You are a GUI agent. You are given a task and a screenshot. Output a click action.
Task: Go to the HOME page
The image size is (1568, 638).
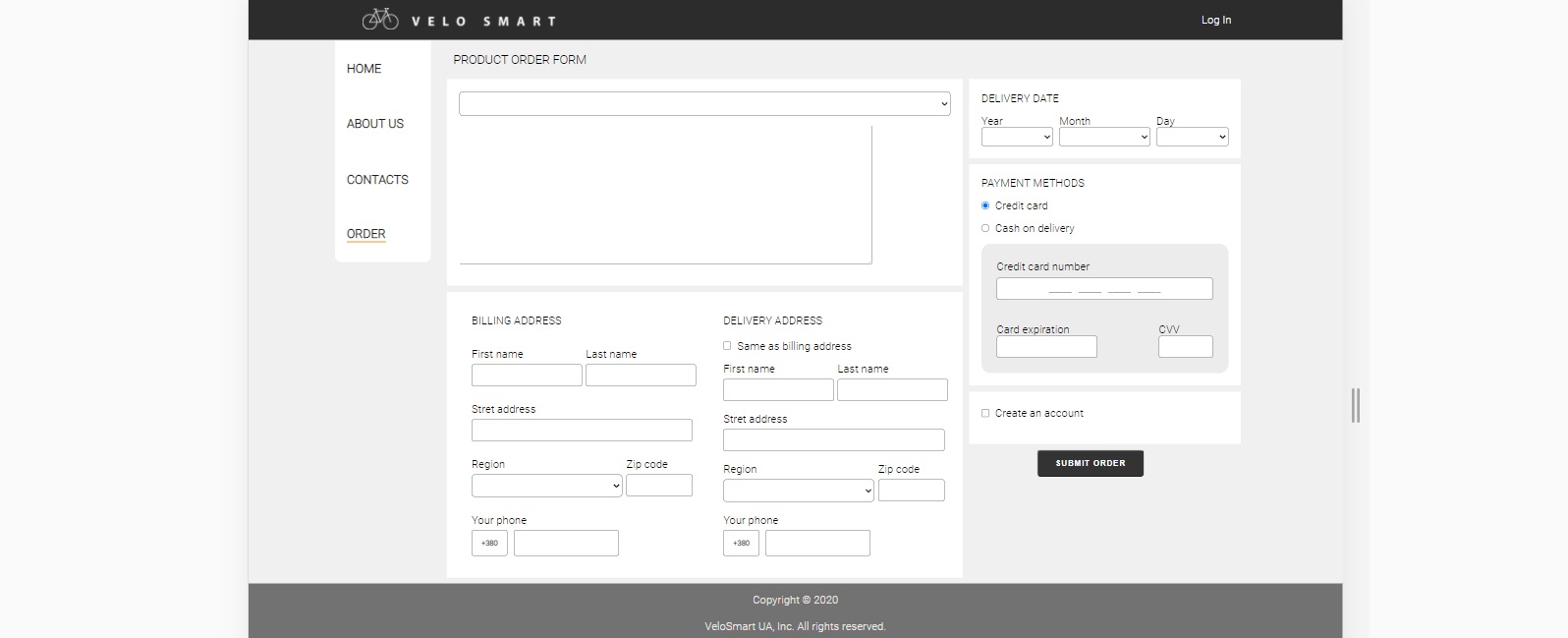[364, 69]
